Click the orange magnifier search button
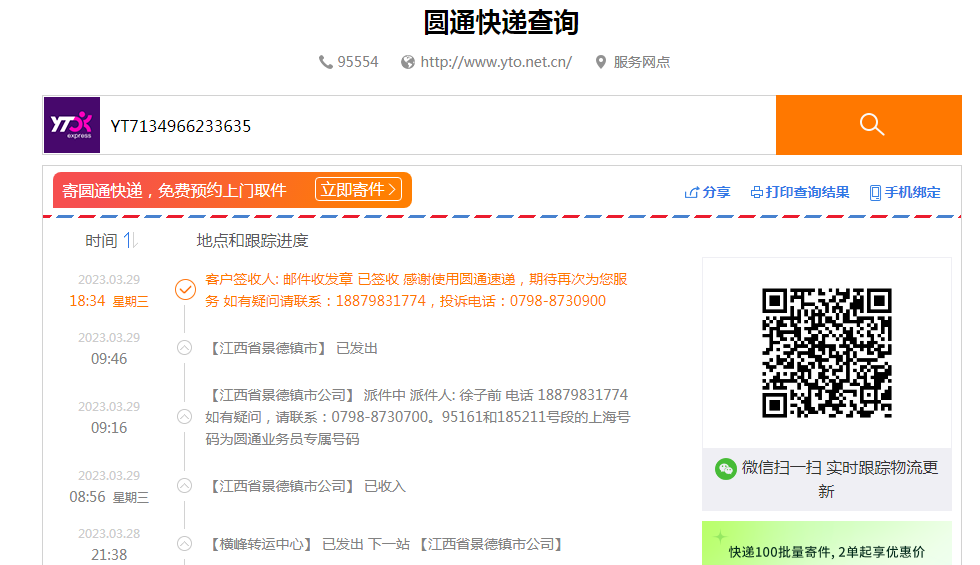Image resolution: width=980 pixels, height=565 pixels. [869, 125]
